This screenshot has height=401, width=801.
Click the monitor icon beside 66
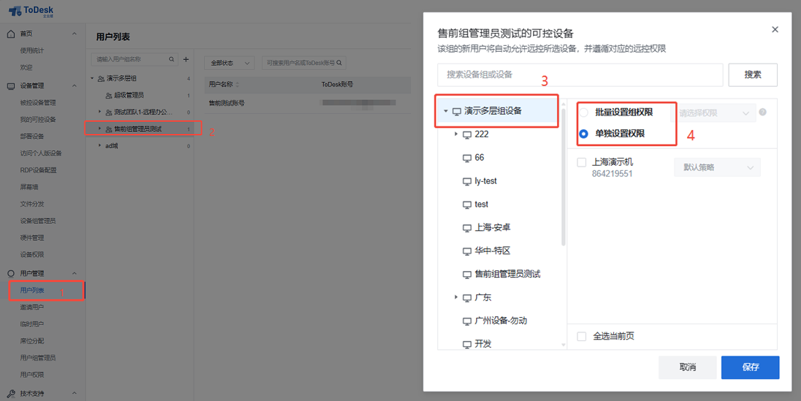point(467,158)
